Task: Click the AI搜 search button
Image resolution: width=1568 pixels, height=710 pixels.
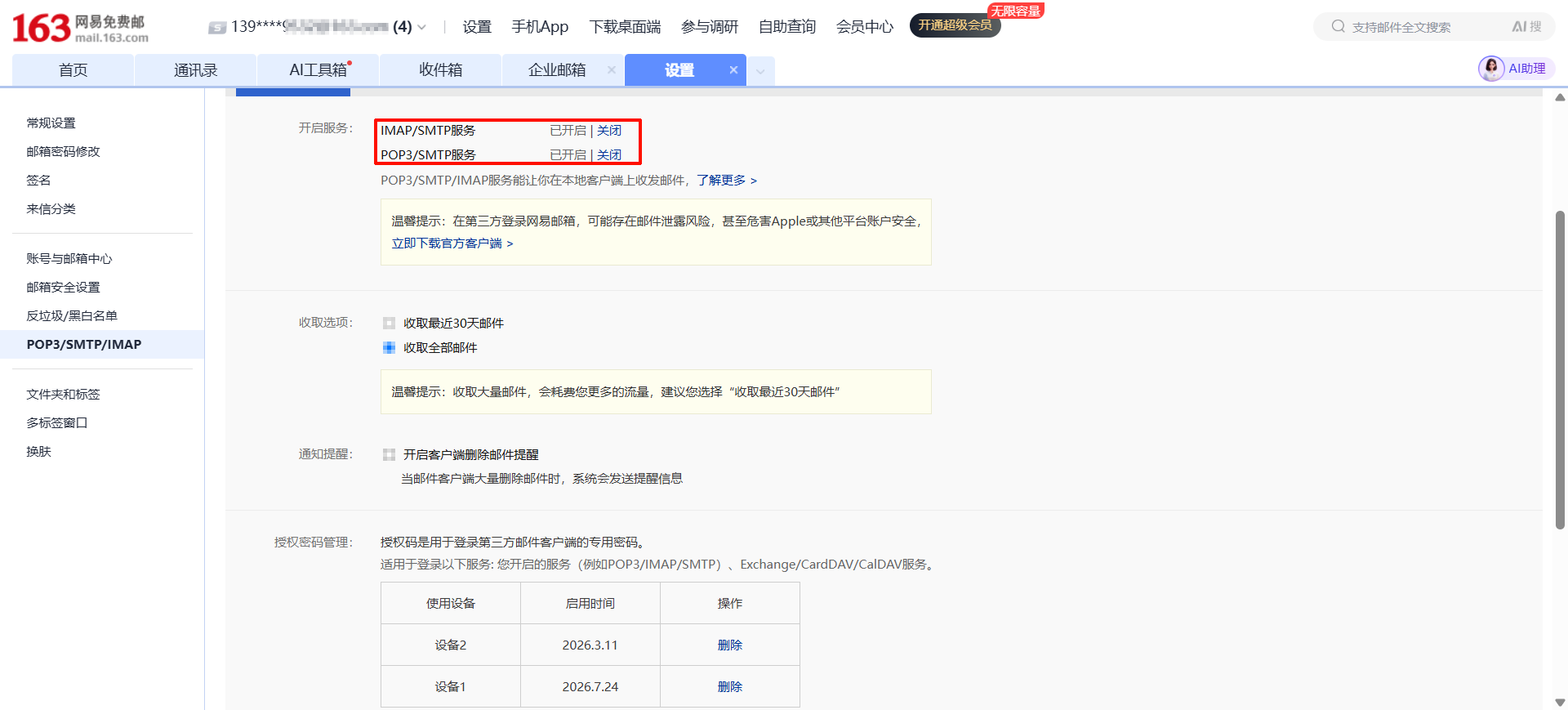Action: click(1526, 27)
